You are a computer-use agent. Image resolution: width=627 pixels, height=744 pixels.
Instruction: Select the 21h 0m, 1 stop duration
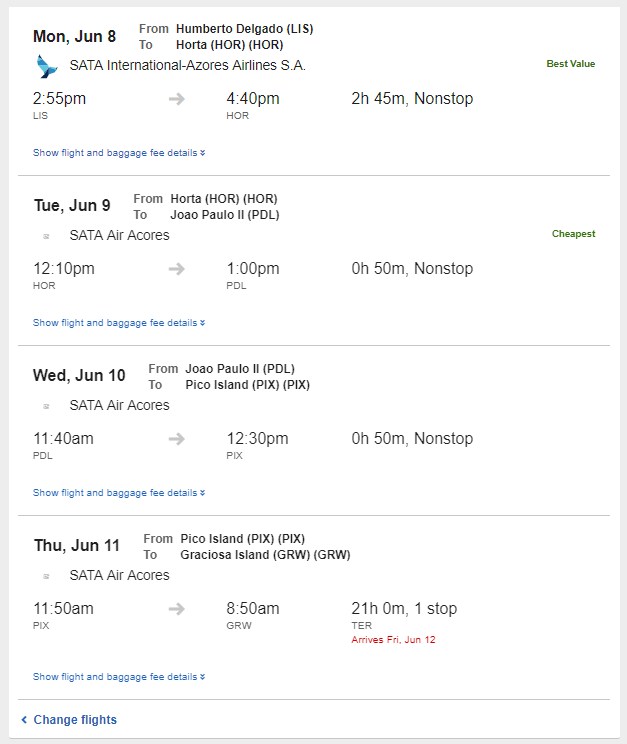tap(404, 608)
